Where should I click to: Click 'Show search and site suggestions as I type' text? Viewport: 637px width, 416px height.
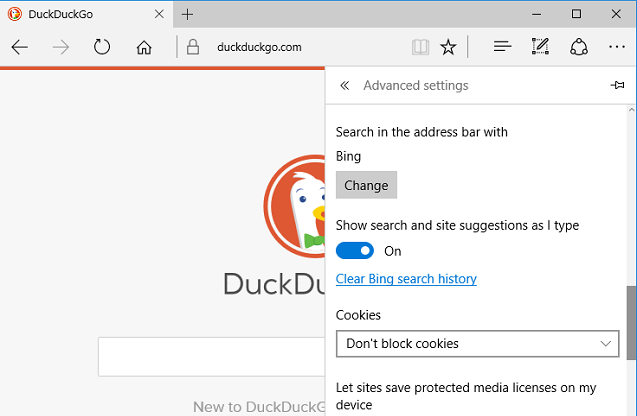click(457, 225)
